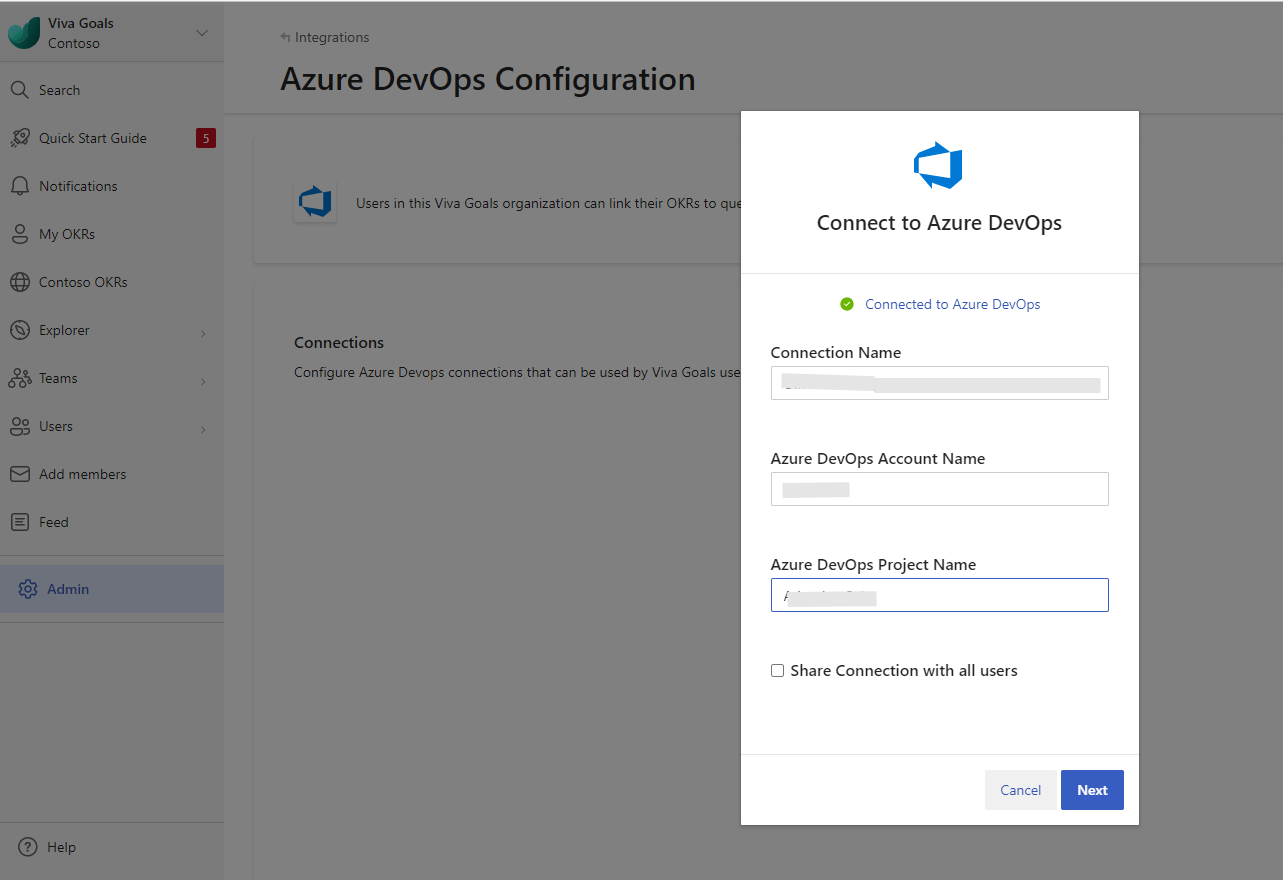Image resolution: width=1283 pixels, height=880 pixels.
Task: Click the Azure DevOps Account Name field
Action: point(939,489)
